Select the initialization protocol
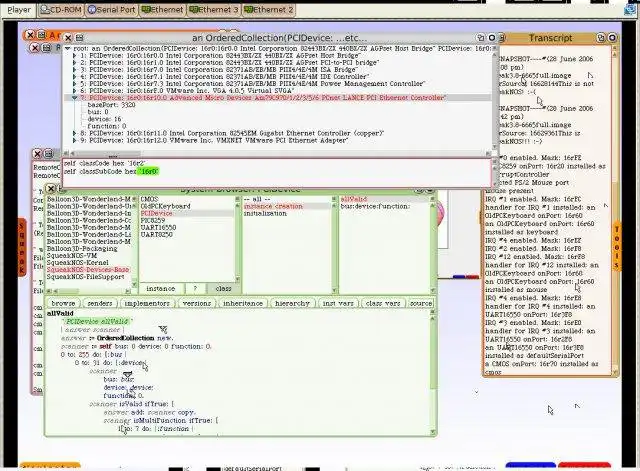640x471 pixels. tap(265, 213)
